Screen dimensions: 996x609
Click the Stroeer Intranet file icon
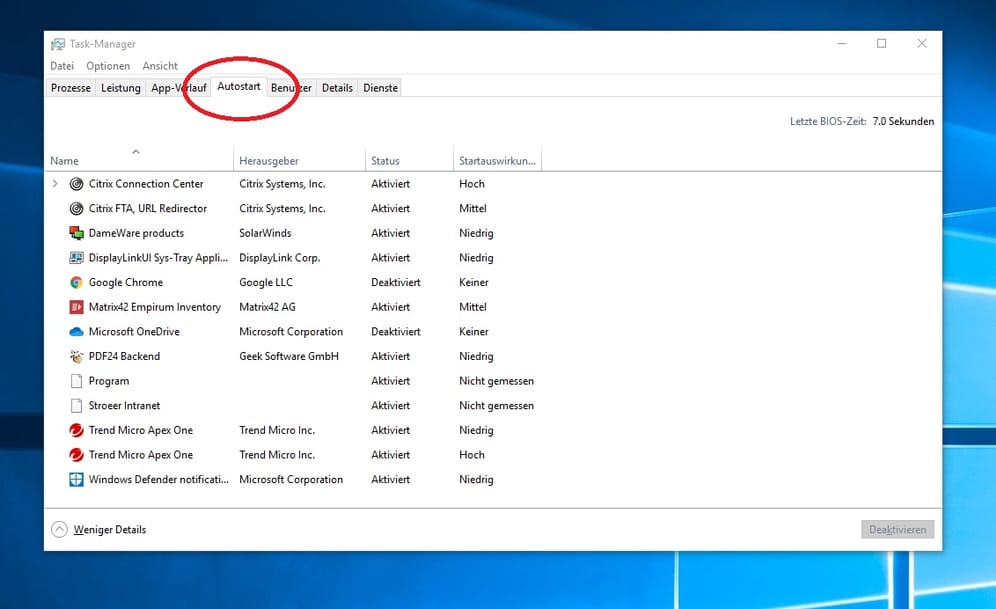tap(76, 406)
